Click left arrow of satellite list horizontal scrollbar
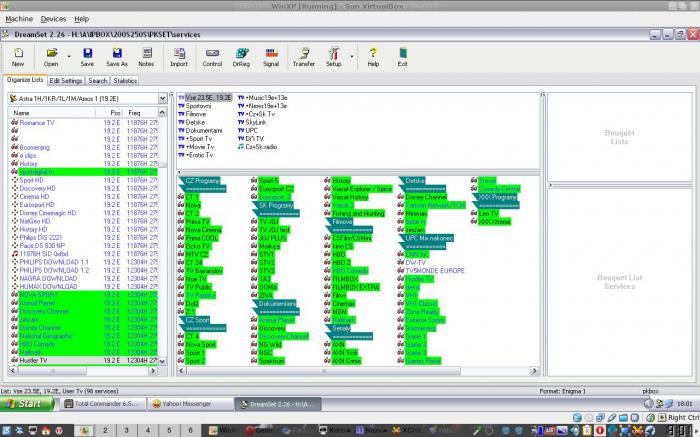The height and width of the screenshot is (437, 700). pyautogui.click(x=12, y=370)
